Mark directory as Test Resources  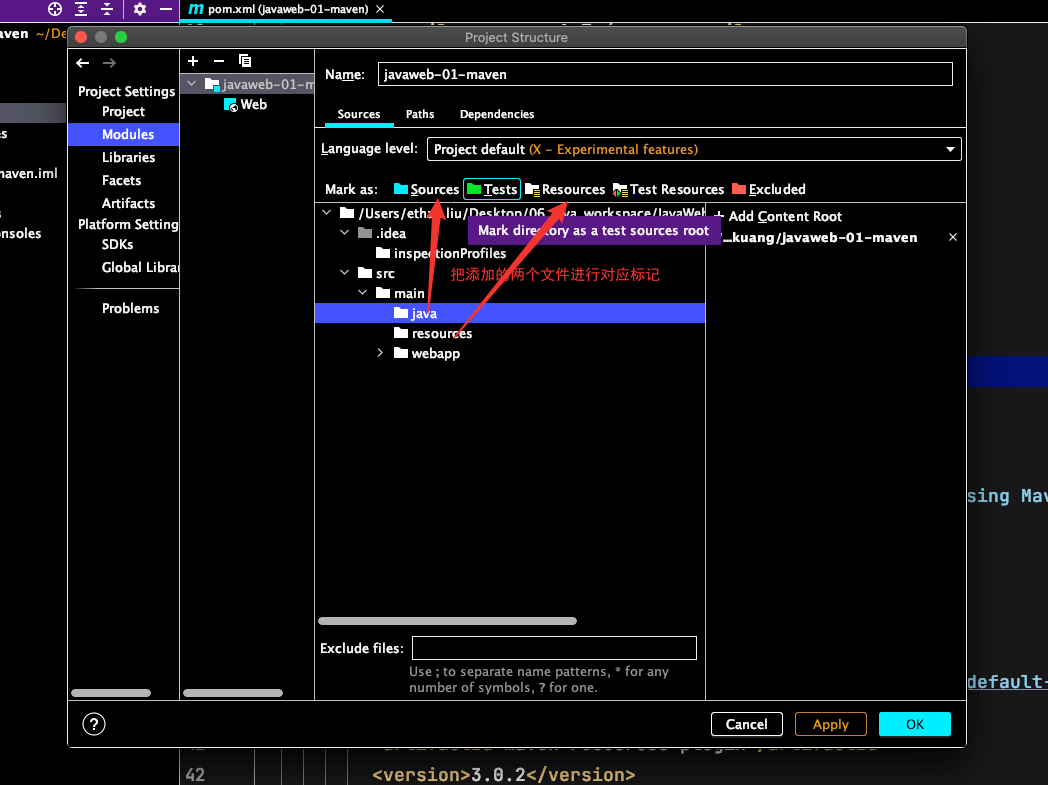tap(668, 189)
